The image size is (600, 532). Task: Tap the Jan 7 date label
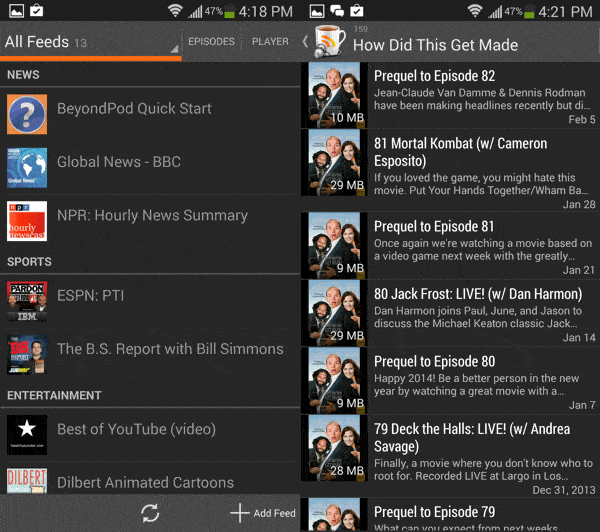(x=582, y=405)
